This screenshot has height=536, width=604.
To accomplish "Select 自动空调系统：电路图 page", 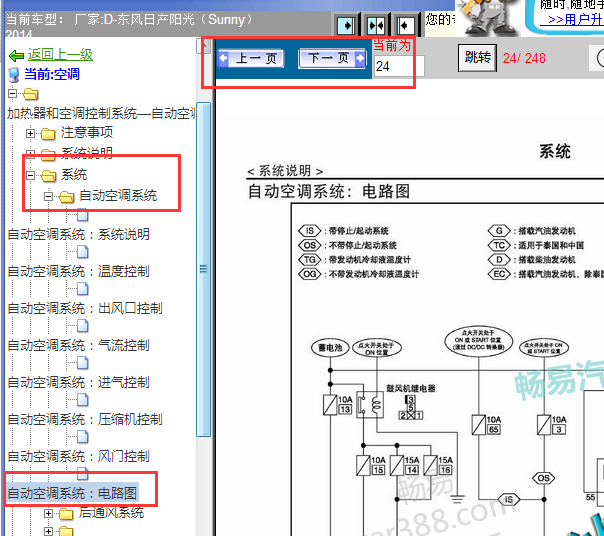I will click(x=72, y=493).
